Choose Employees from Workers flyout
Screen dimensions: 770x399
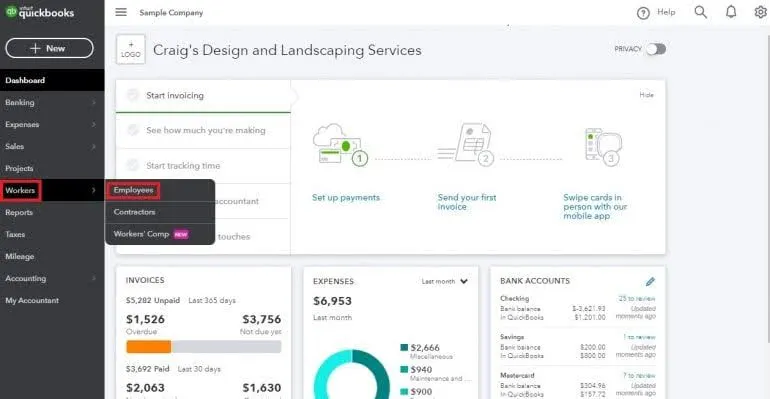(134, 190)
